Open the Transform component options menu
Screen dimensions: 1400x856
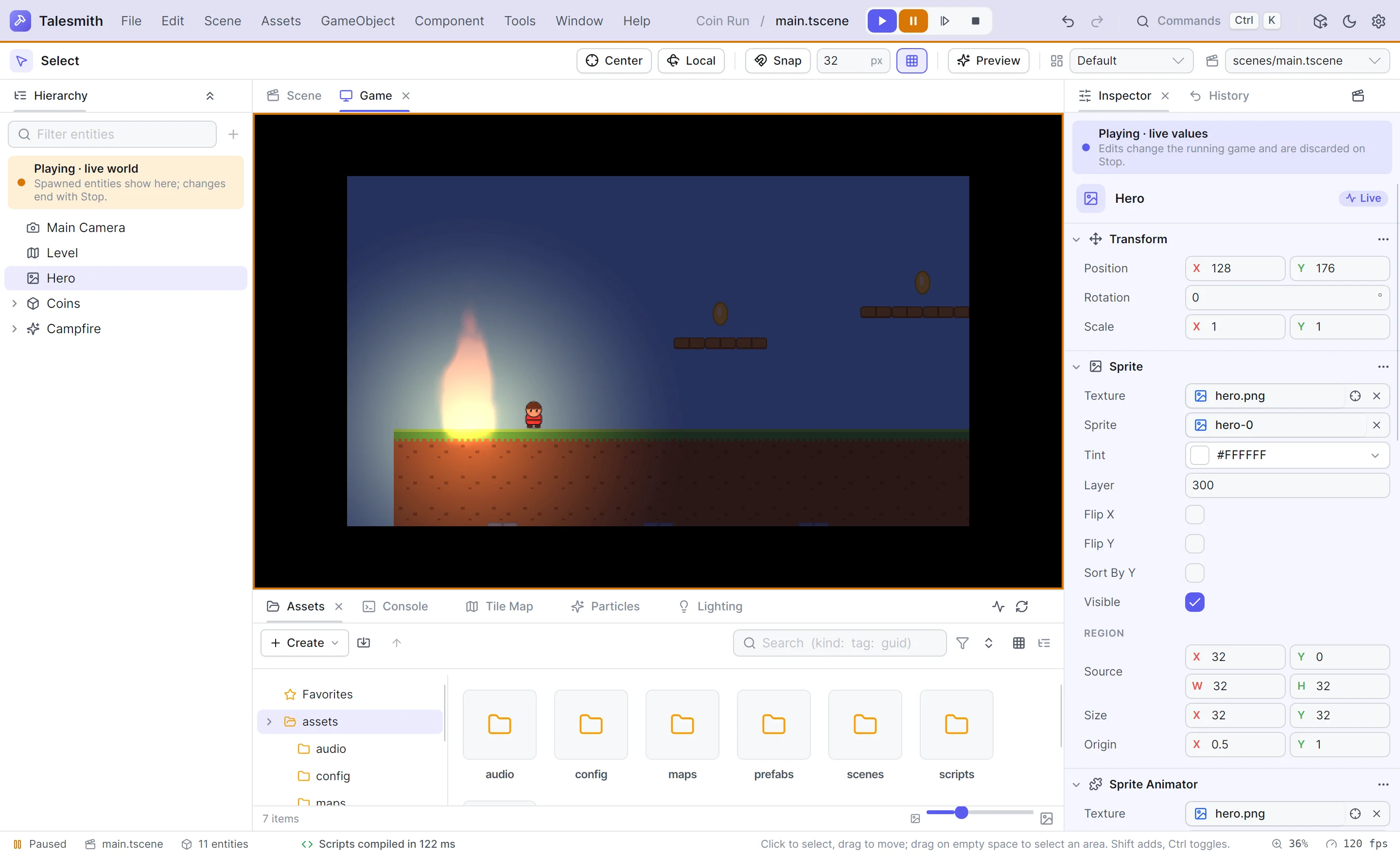[x=1383, y=239]
